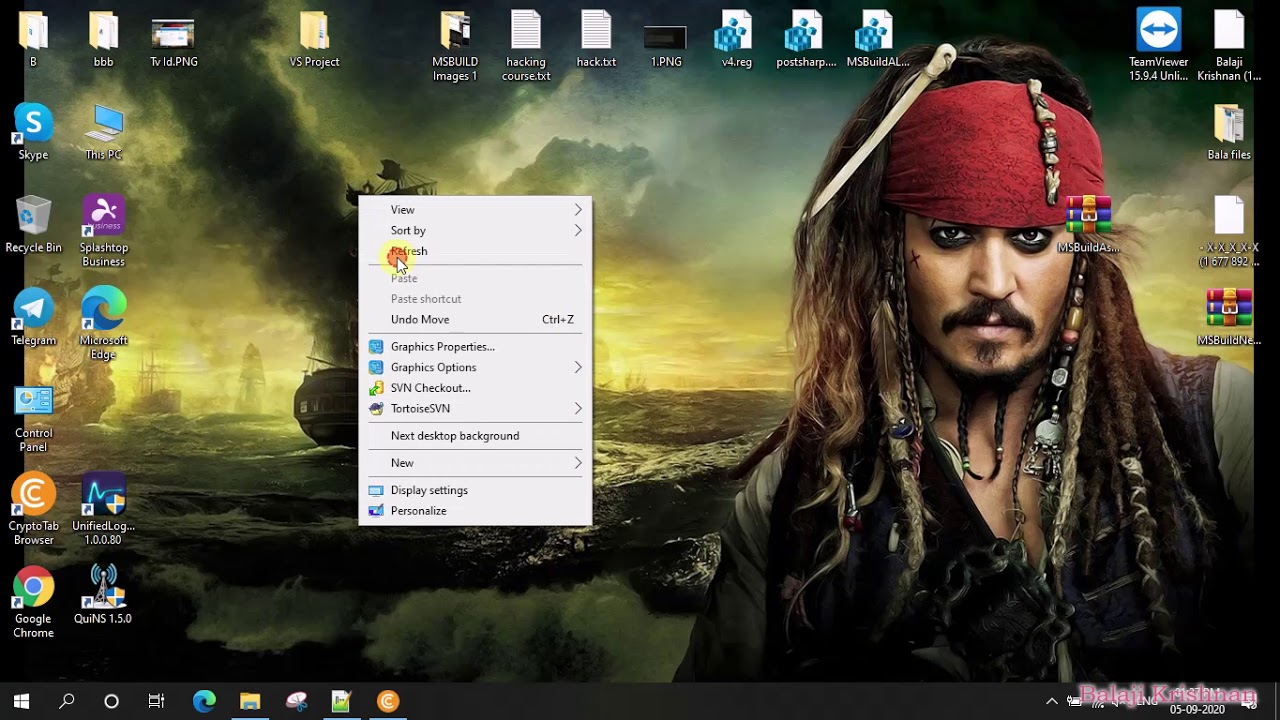Open the VS Project folder
The image size is (1280, 720).
(314, 32)
